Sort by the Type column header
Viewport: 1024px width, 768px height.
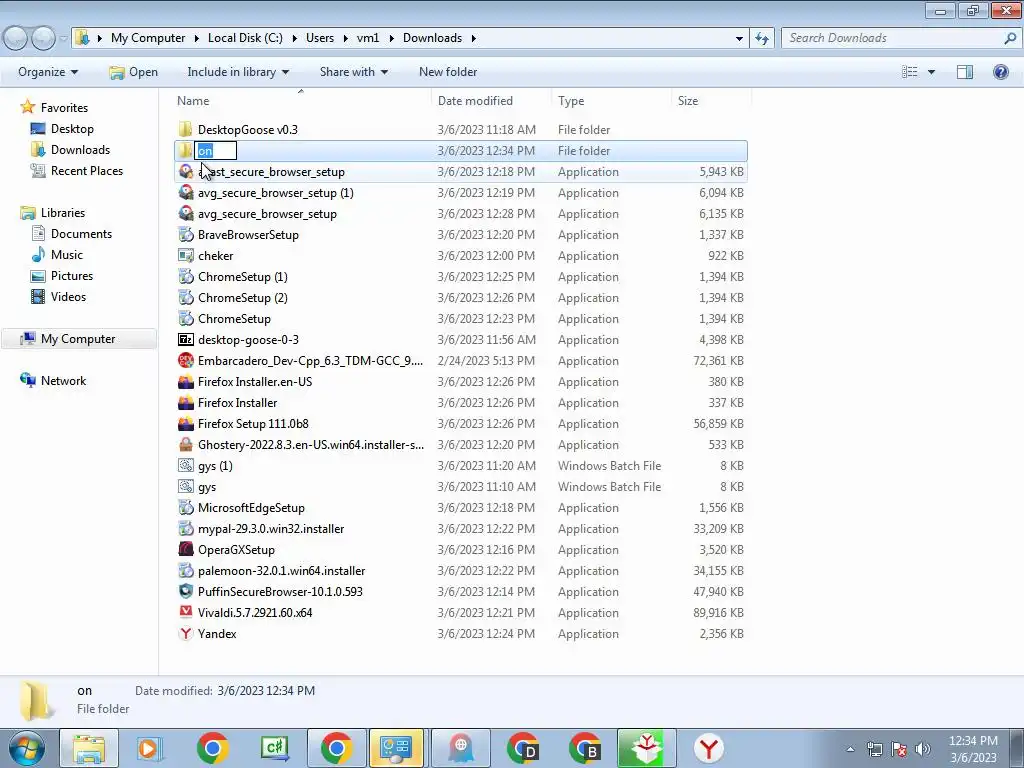tap(611, 101)
